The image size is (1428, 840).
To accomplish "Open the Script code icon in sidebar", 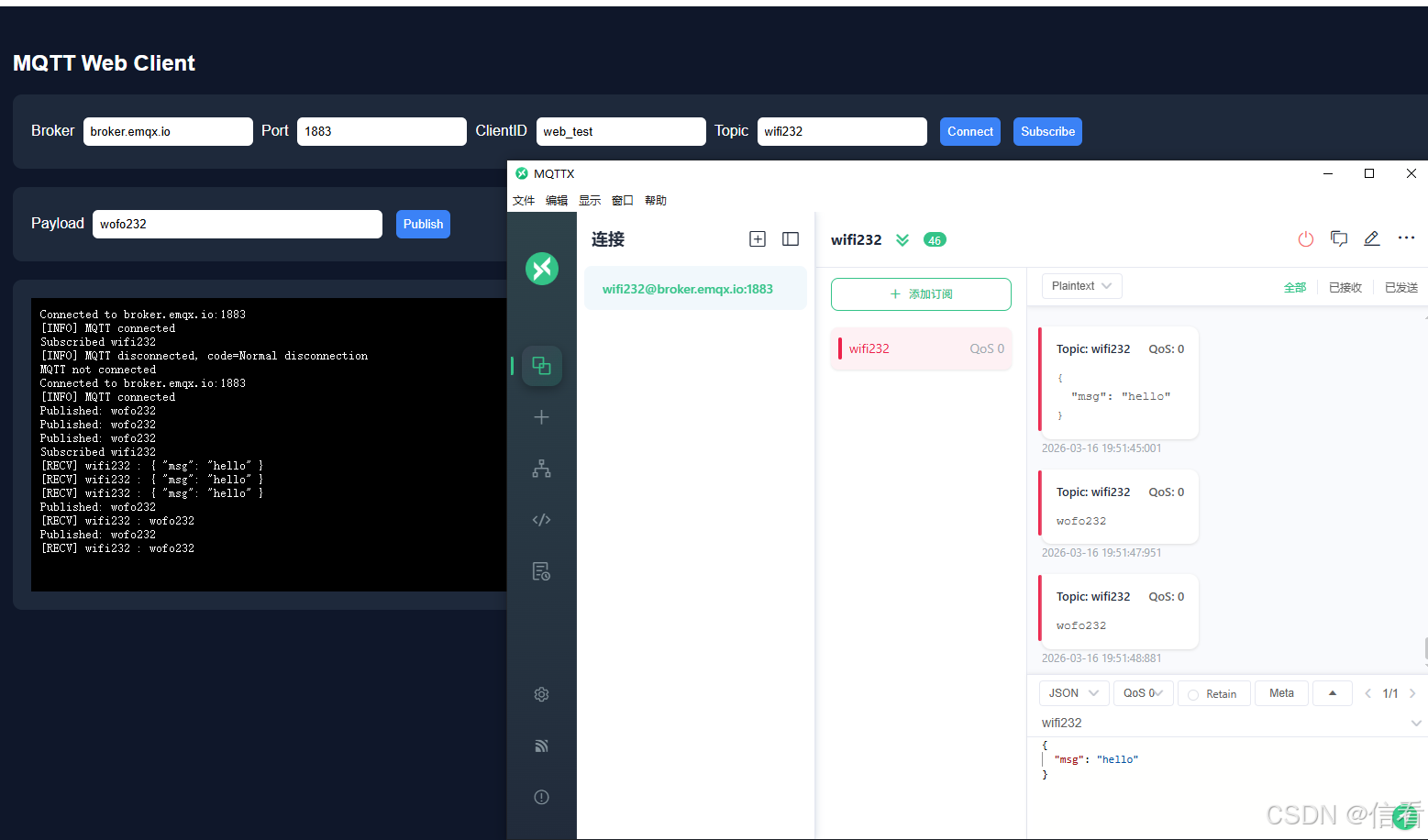I will coord(542,520).
